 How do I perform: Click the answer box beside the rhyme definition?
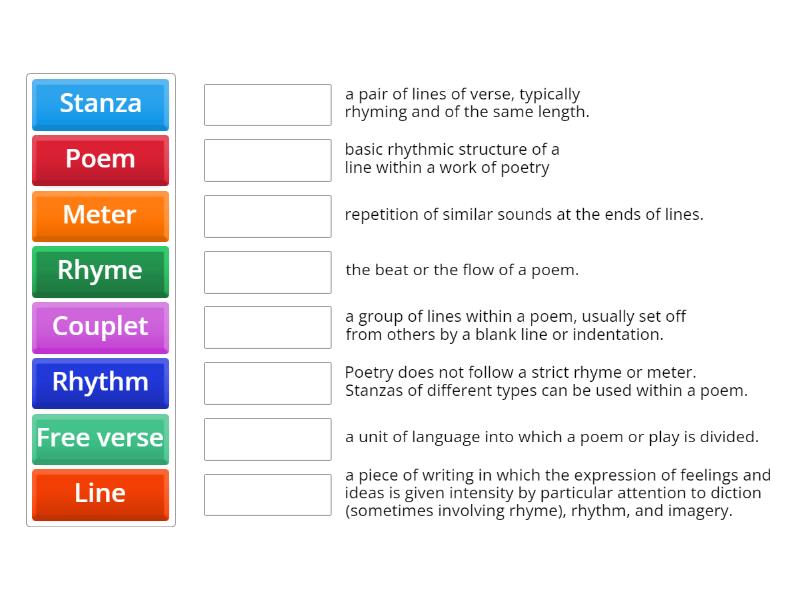tap(267, 214)
